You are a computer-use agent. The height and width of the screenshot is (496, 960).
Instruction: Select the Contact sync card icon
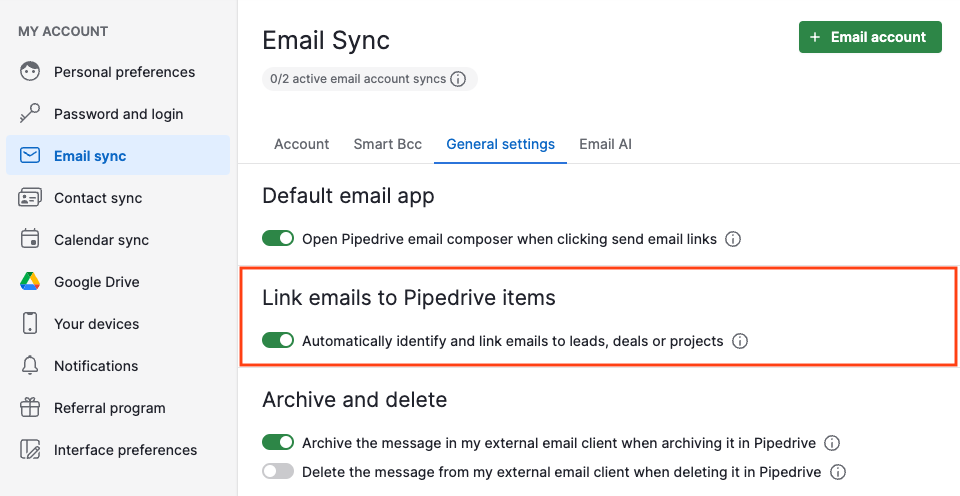[29, 198]
